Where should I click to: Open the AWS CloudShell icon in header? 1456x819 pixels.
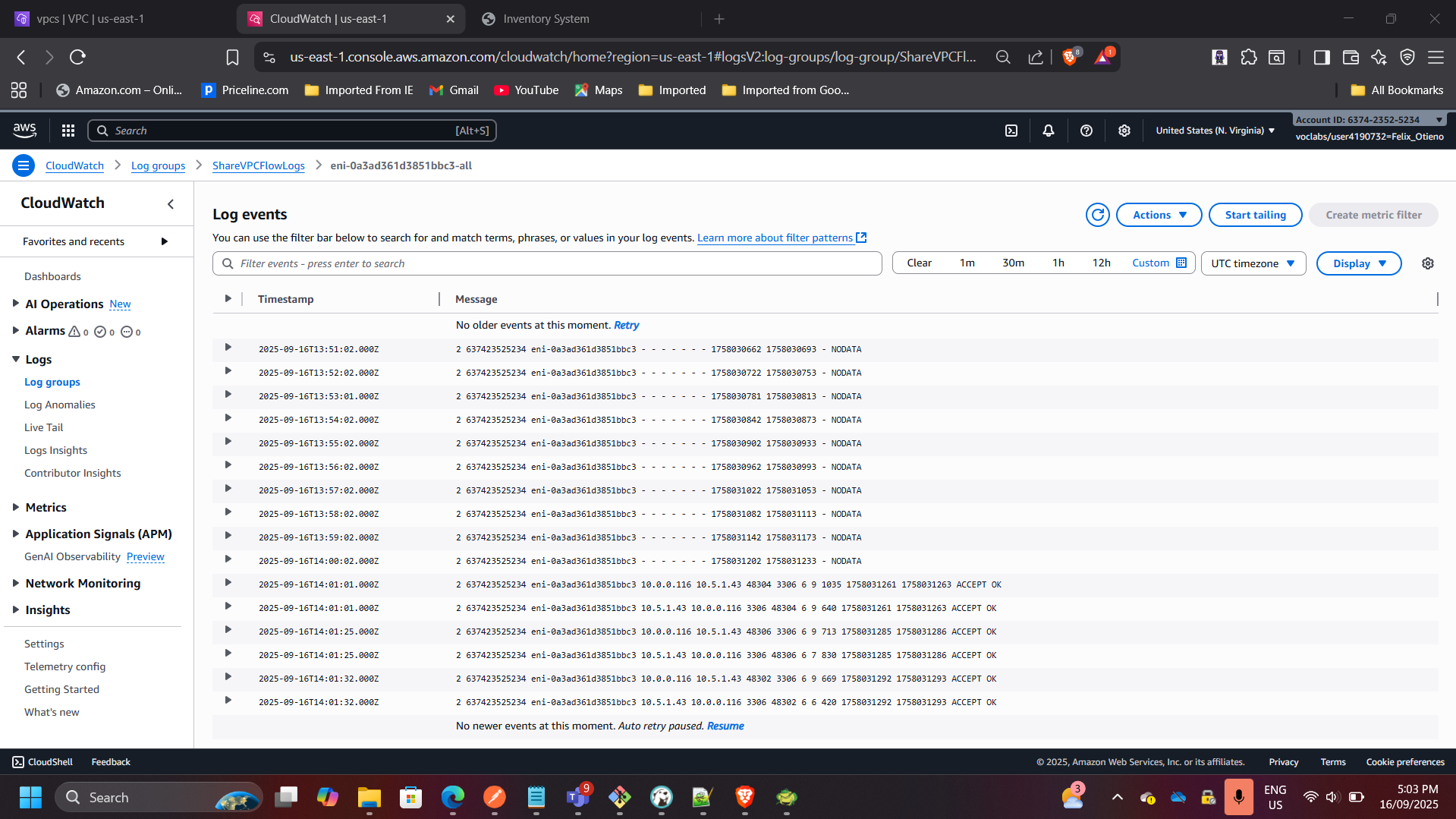pos(1011,131)
